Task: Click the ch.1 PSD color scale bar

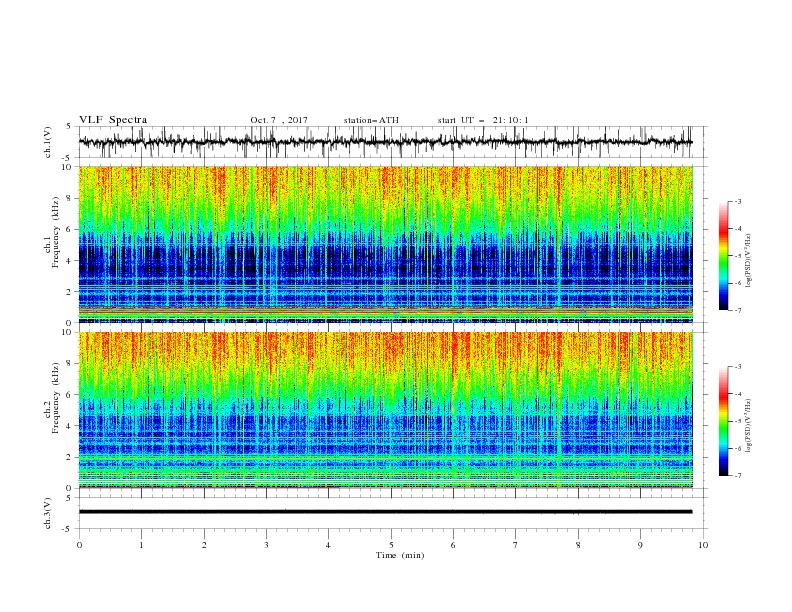Action: [x=723, y=256]
